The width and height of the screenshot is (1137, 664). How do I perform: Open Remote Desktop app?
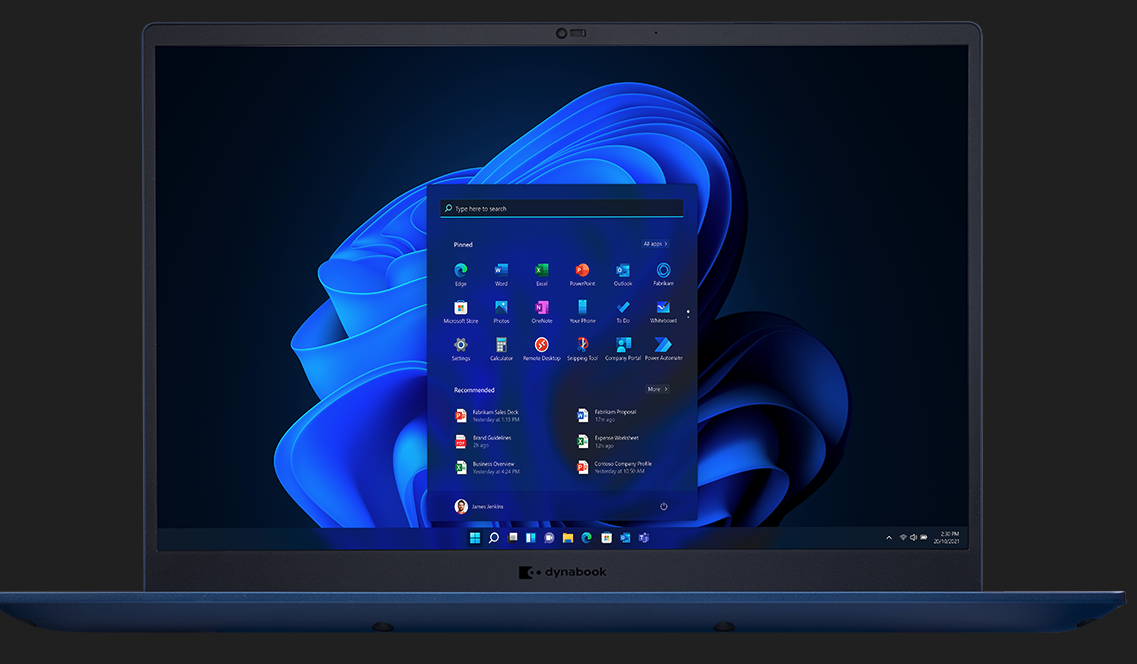541,346
